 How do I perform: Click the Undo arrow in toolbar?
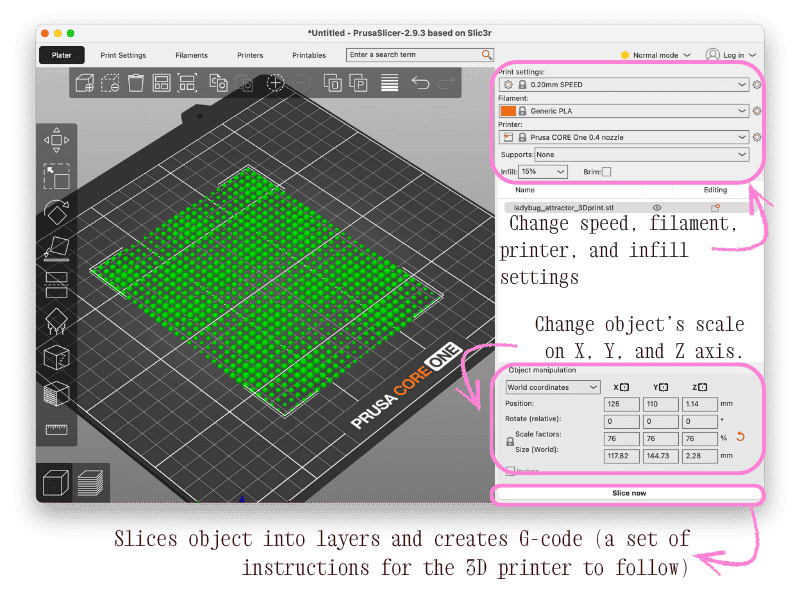point(420,84)
